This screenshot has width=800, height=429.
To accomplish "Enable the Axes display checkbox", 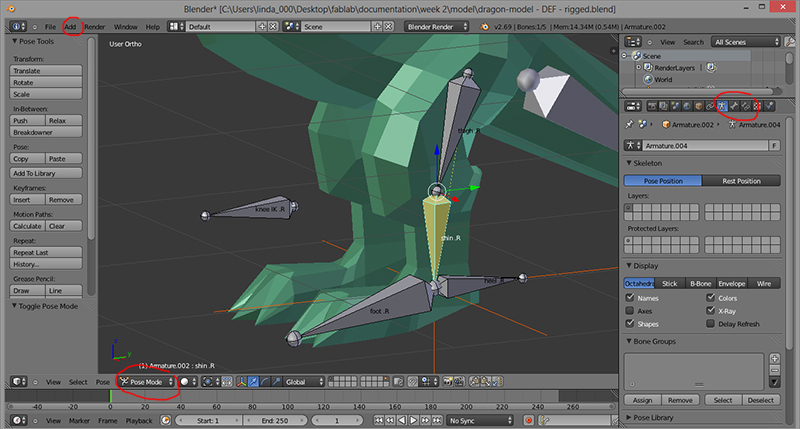I will pos(630,310).
